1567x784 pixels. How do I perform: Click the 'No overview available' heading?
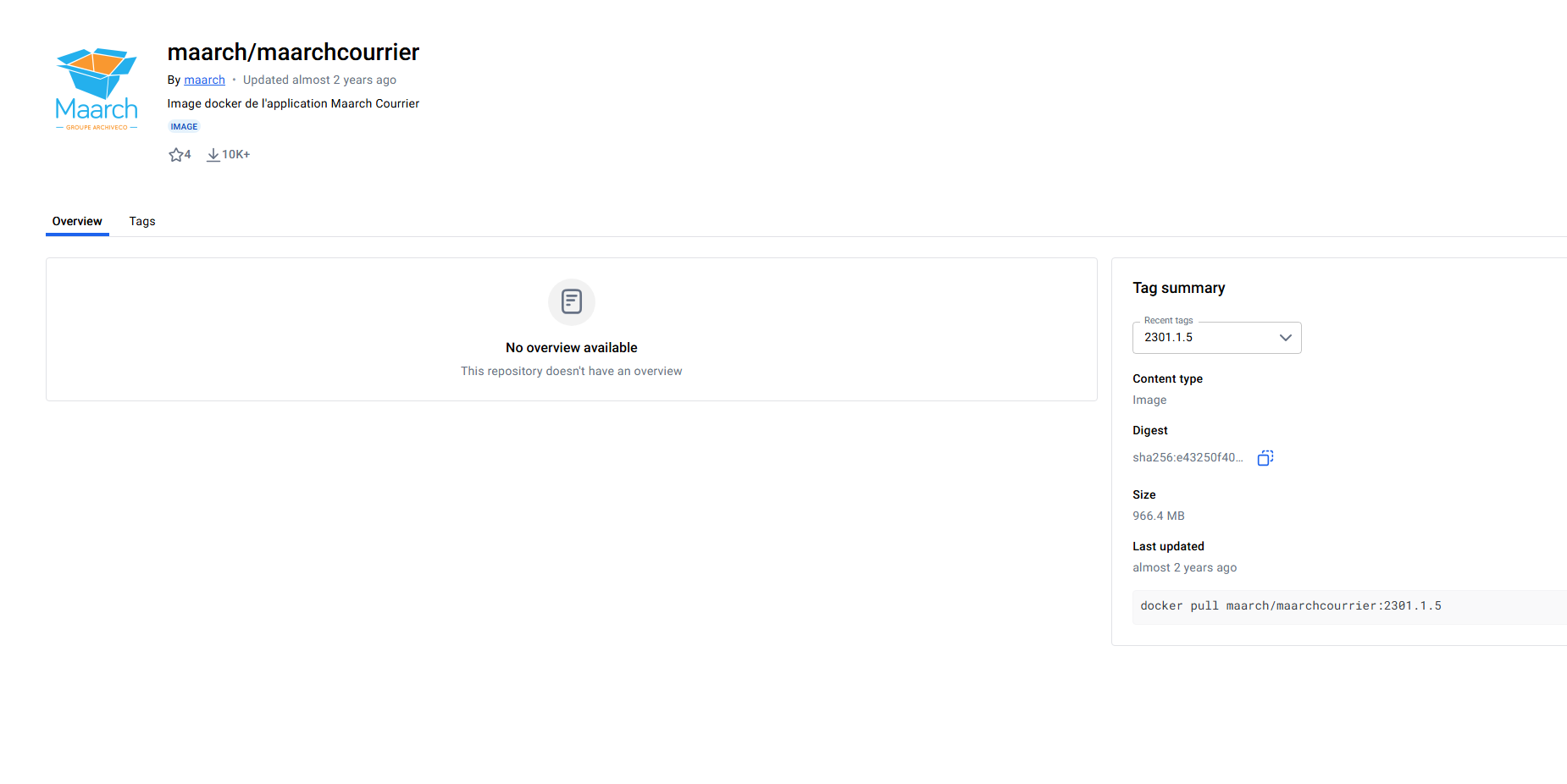[571, 348]
